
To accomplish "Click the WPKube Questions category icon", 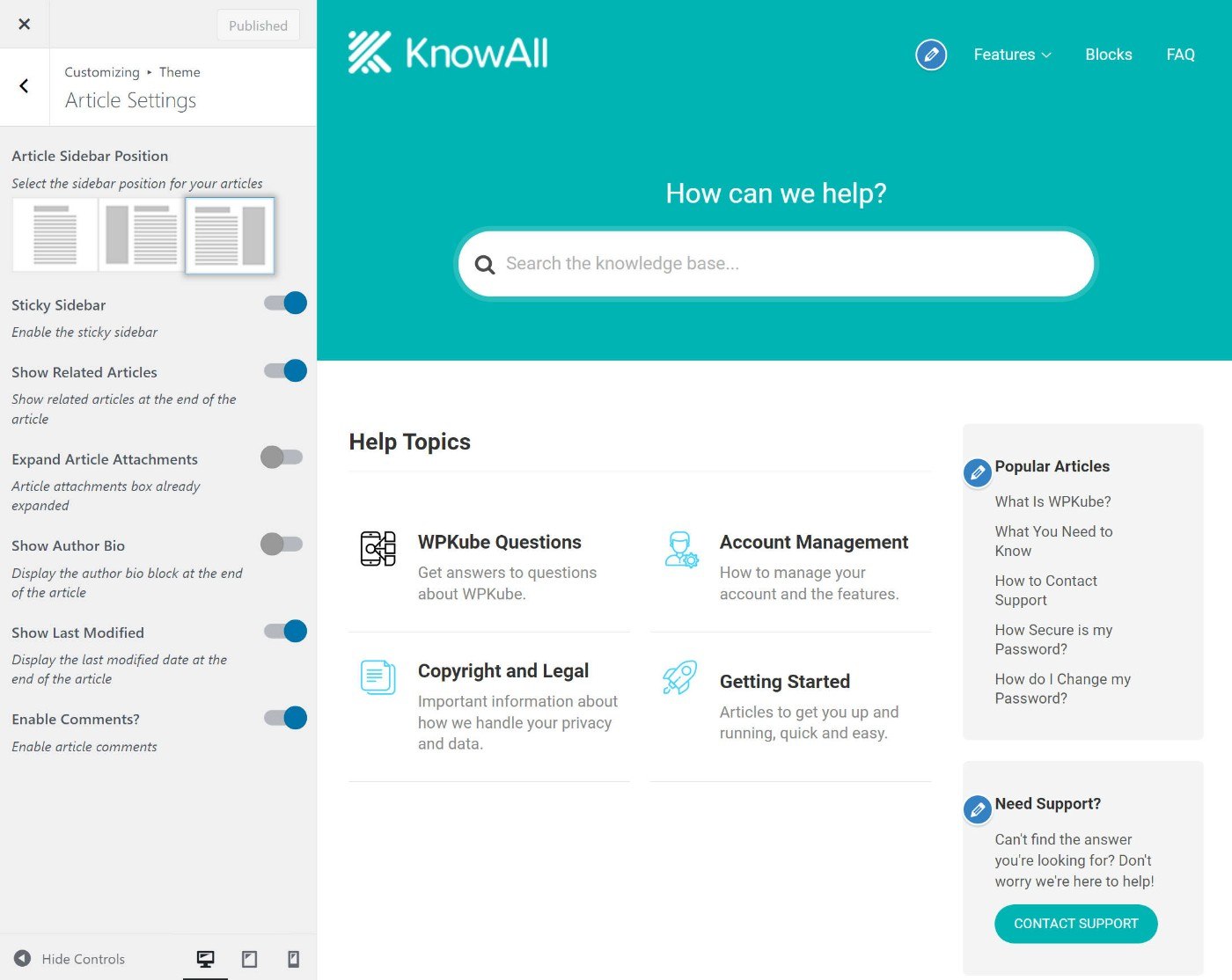I will [x=378, y=549].
